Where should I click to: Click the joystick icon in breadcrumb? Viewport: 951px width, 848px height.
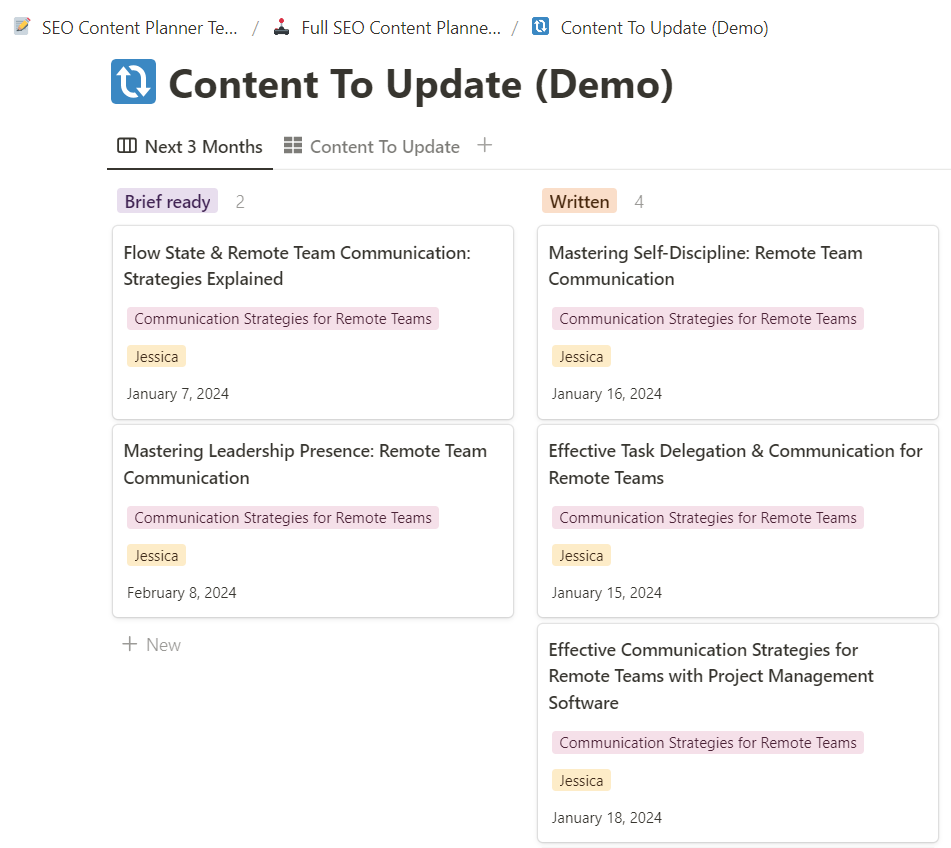point(282,27)
